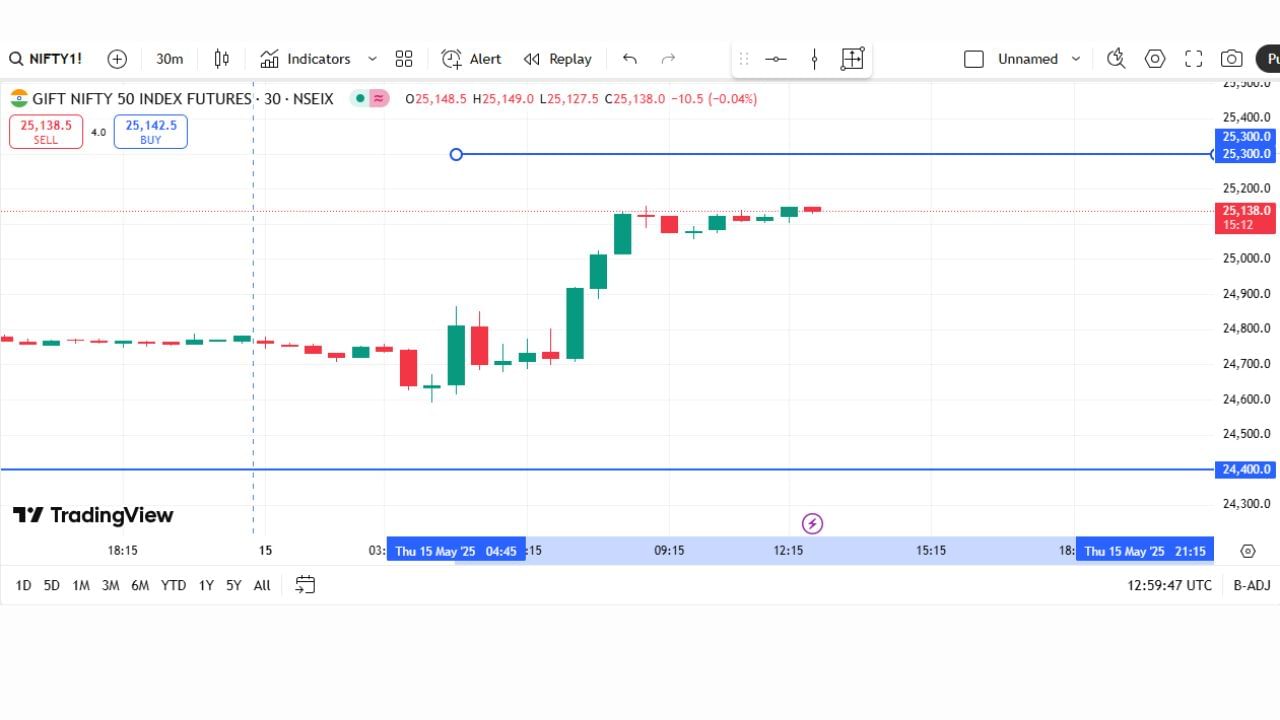Viewport: 1280px width, 720px height.
Task: Select the rectangle measure tool in floating toolbar
Action: pyautogui.click(x=852, y=59)
